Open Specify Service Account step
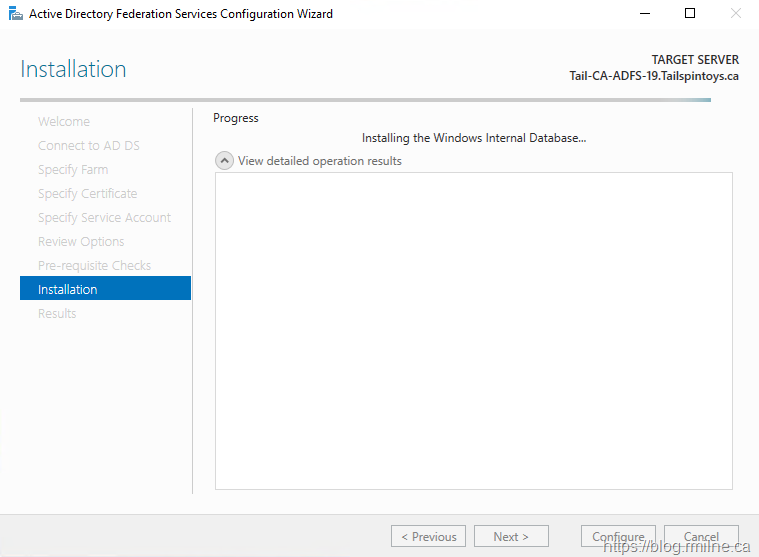Viewport: 759px width, 557px height. [104, 218]
